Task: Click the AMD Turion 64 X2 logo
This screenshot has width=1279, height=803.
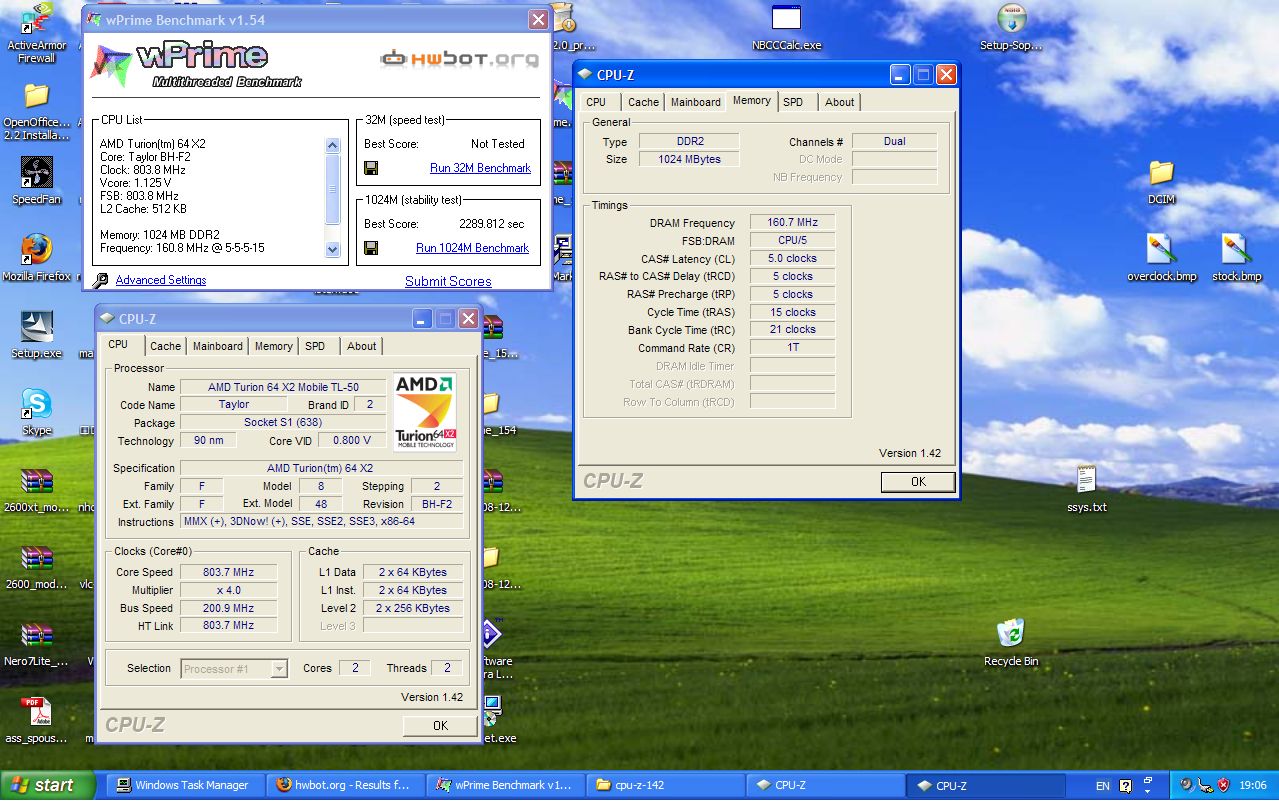Action: click(x=425, y=412)
